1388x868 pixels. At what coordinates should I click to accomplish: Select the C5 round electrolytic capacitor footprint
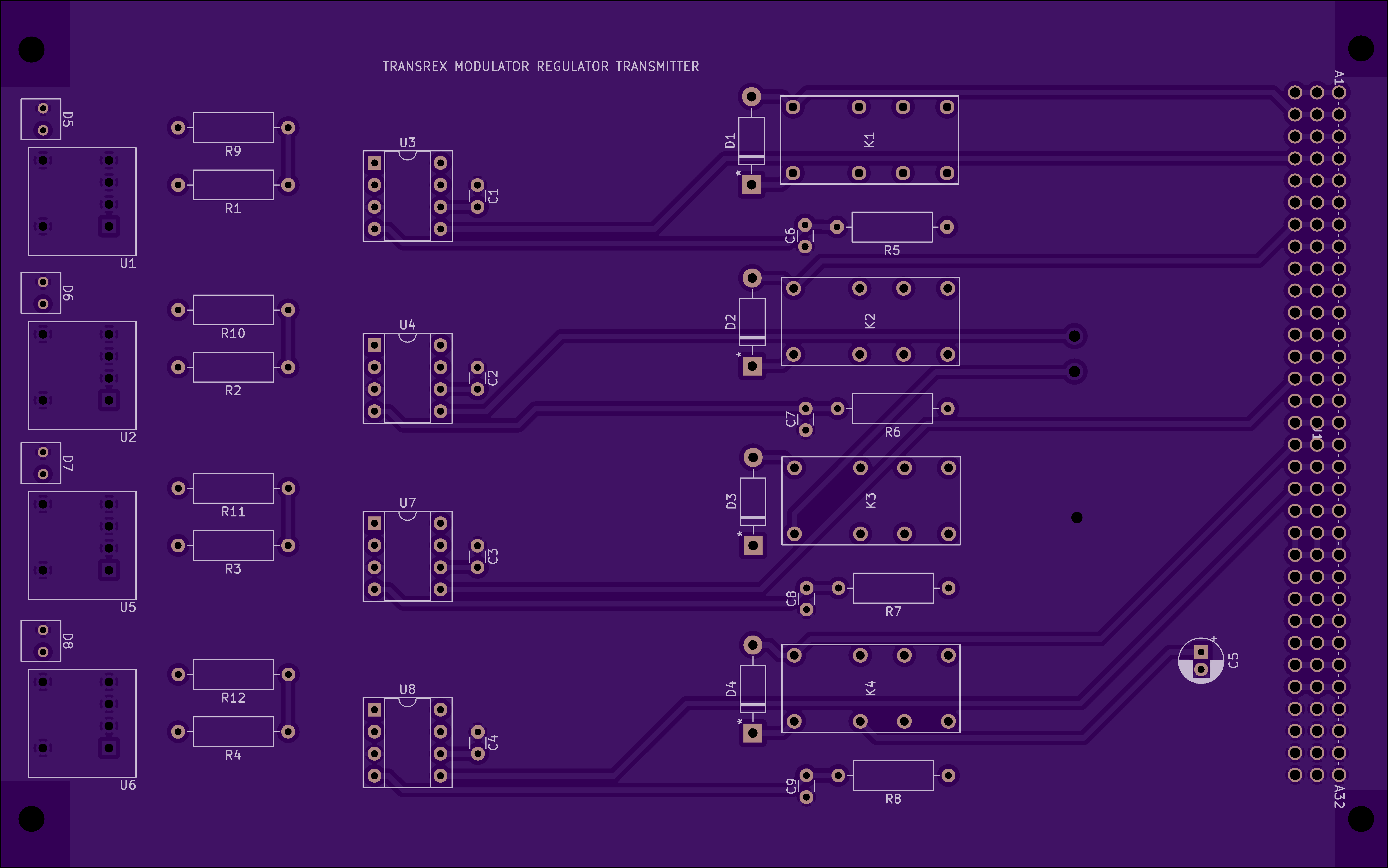click(1201, 661)
